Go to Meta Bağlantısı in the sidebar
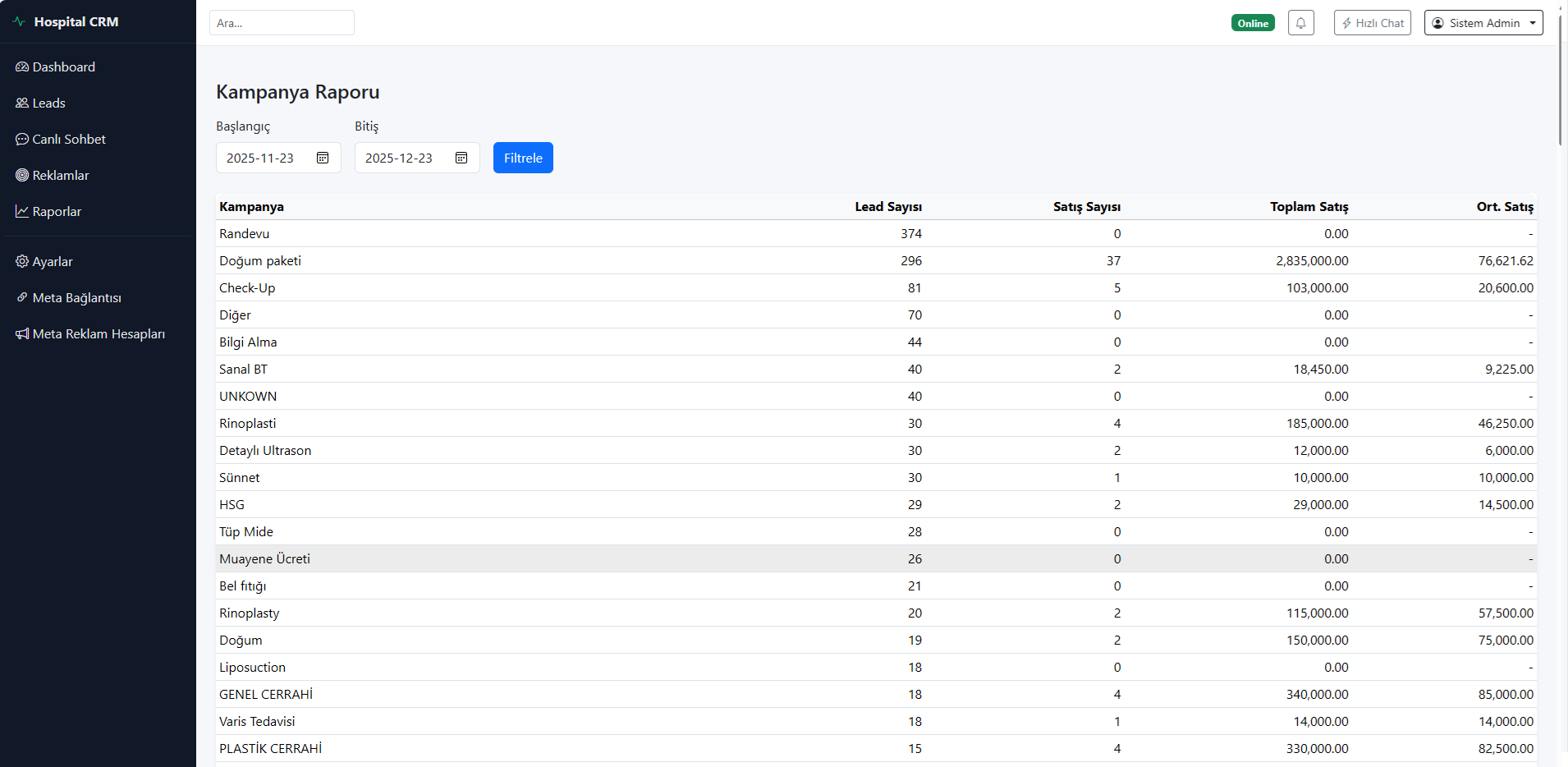The width and height of the screenshot is (1568, 767). point(76,298)
